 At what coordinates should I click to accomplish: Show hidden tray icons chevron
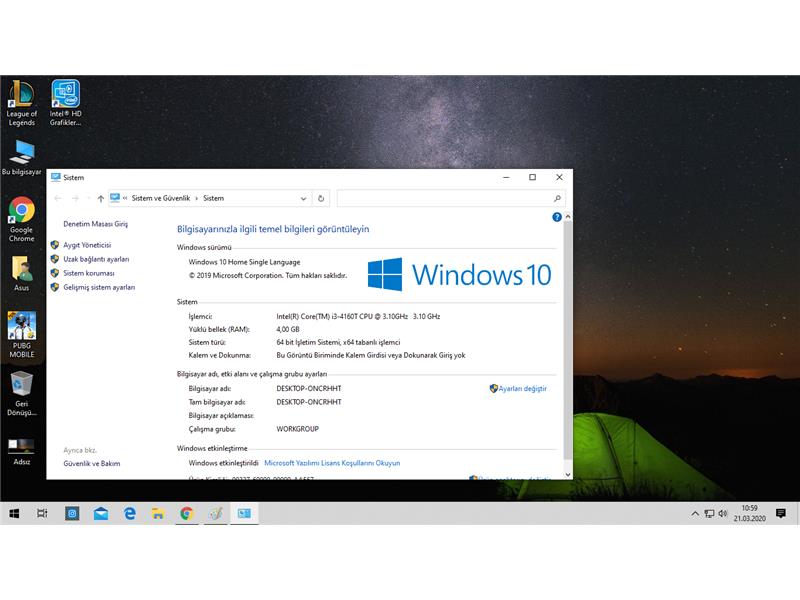(x=695, y=514)
